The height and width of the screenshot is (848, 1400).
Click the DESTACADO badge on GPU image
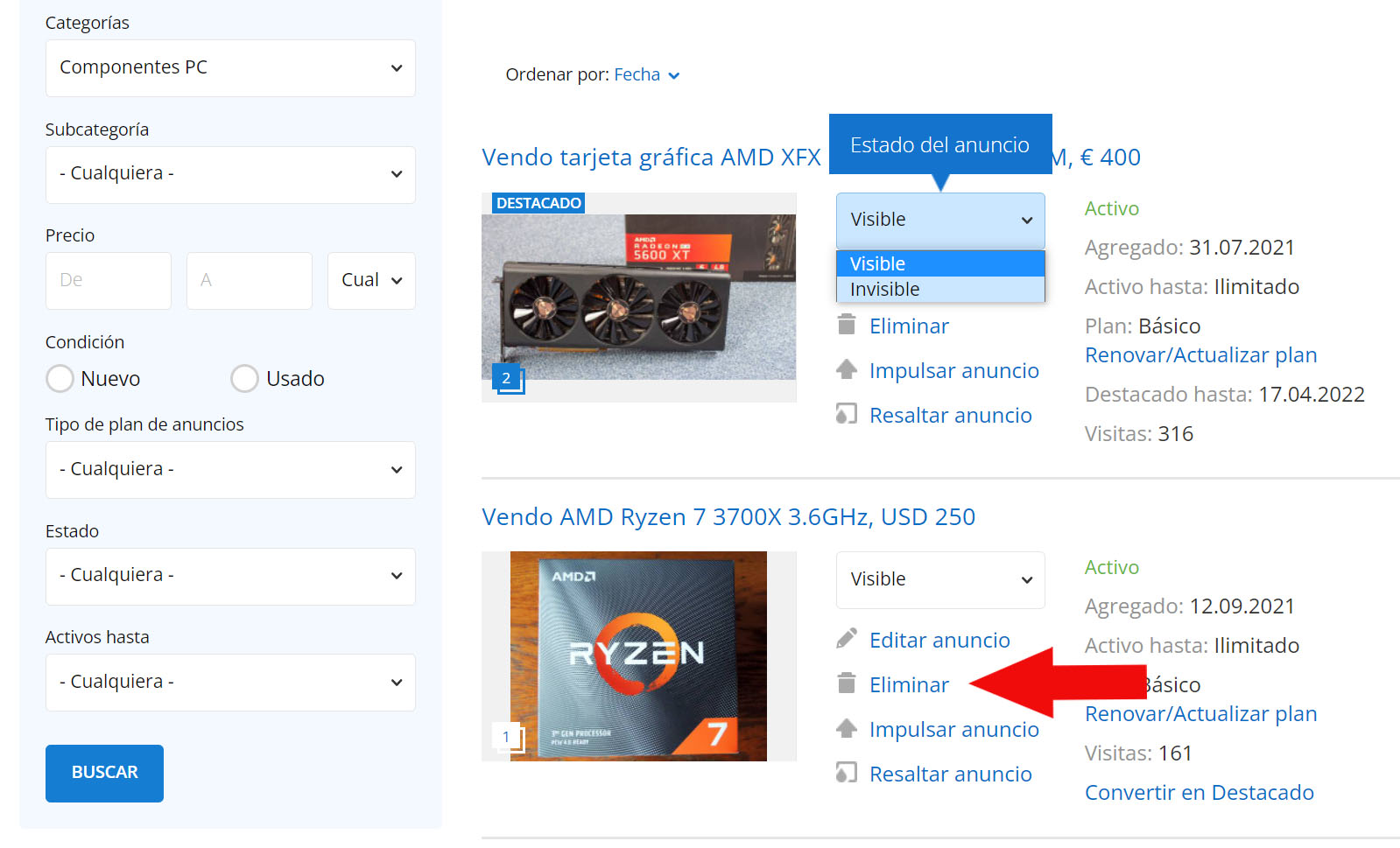(x=538, y=203)
